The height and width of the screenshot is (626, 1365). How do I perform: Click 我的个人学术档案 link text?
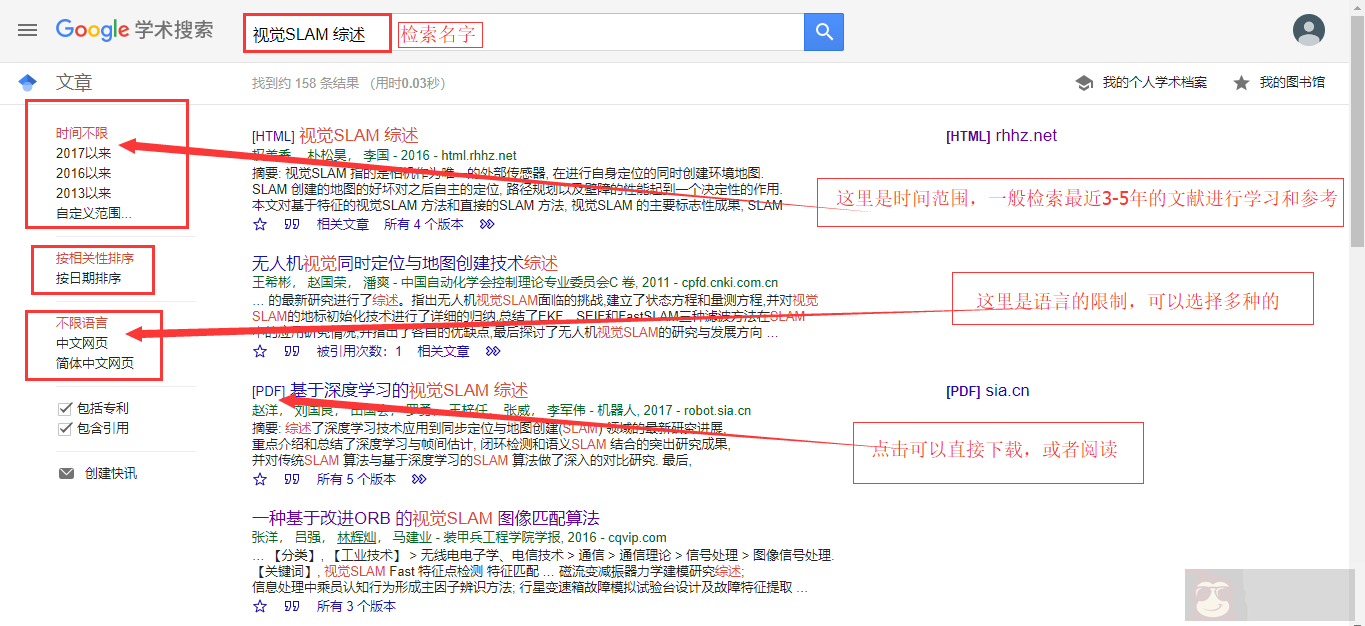coord(1155,83)
